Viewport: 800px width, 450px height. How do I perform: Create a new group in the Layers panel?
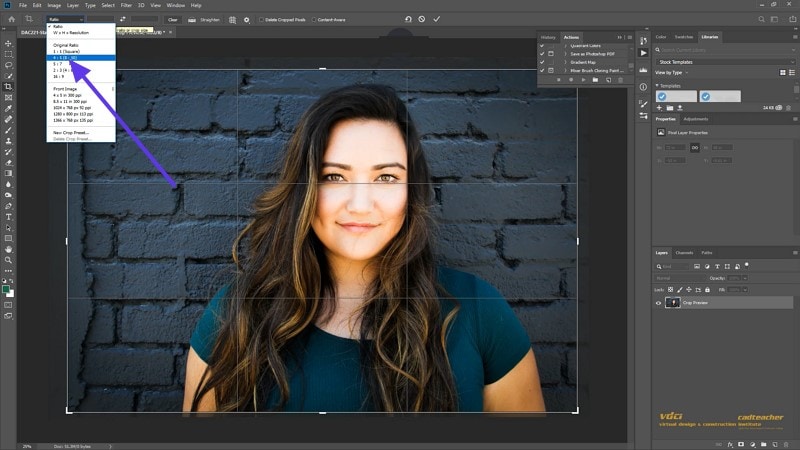pyautogui.click(x=764, y=444)
